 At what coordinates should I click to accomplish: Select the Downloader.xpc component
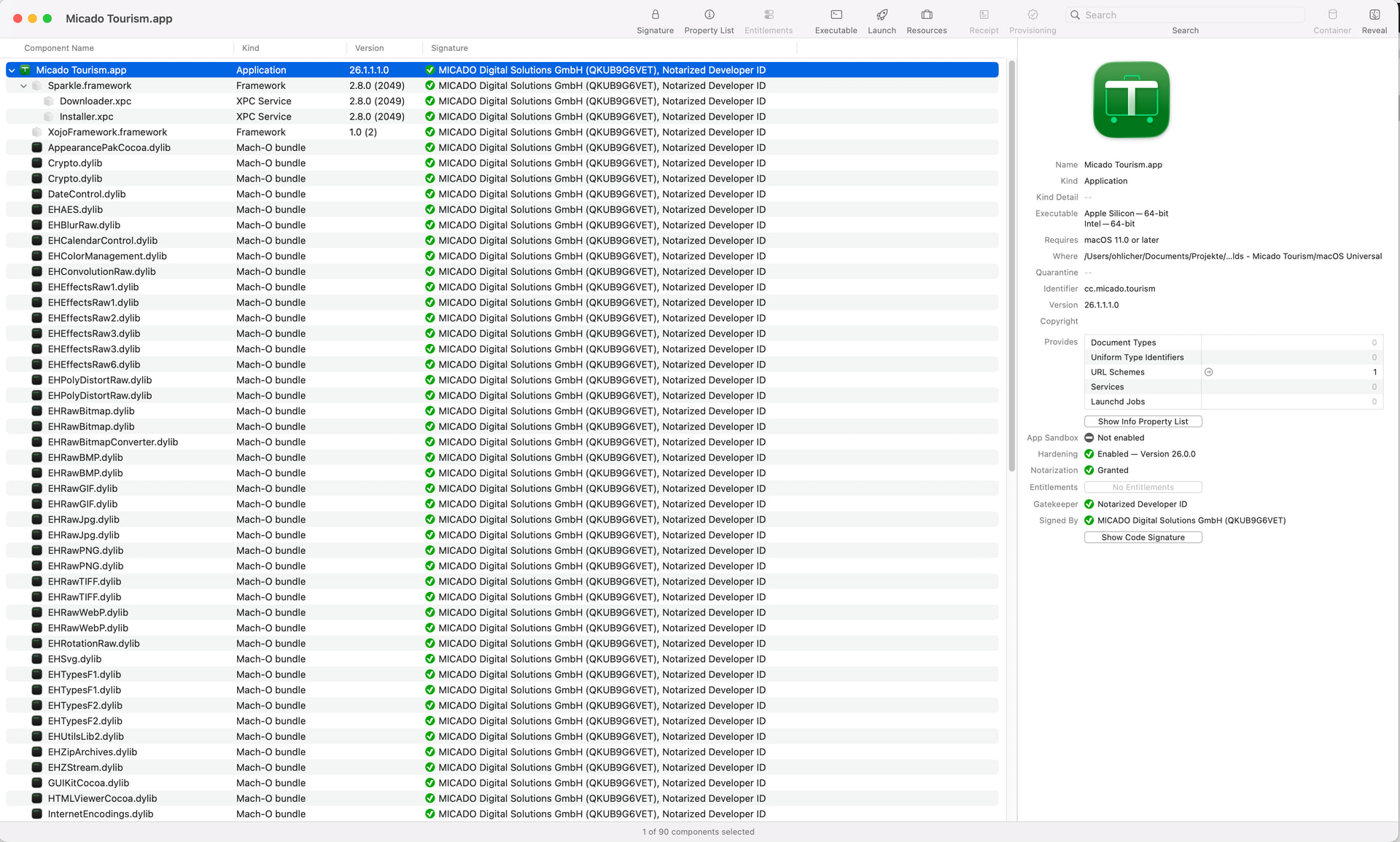(95, 101)
